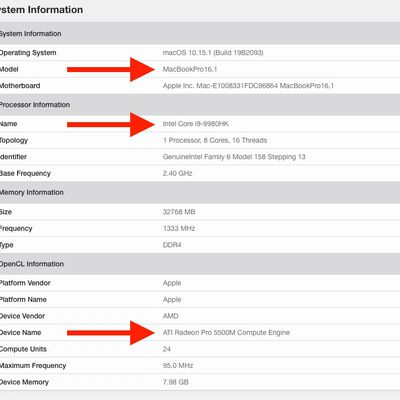Click the 'Motherboard' label
This screenshot has height=400, width=400.
click(20, 86)
